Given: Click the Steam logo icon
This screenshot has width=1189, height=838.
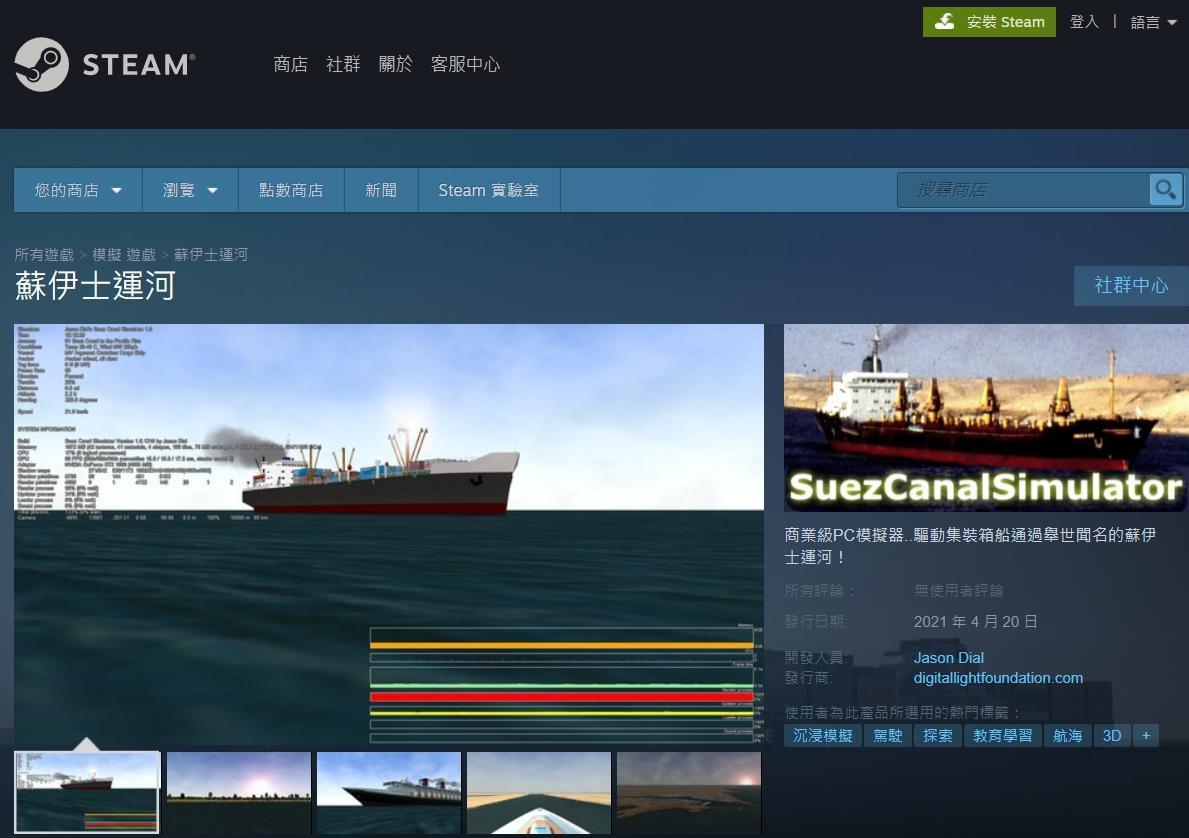Looking at the screenshot, I should [42, 64].
